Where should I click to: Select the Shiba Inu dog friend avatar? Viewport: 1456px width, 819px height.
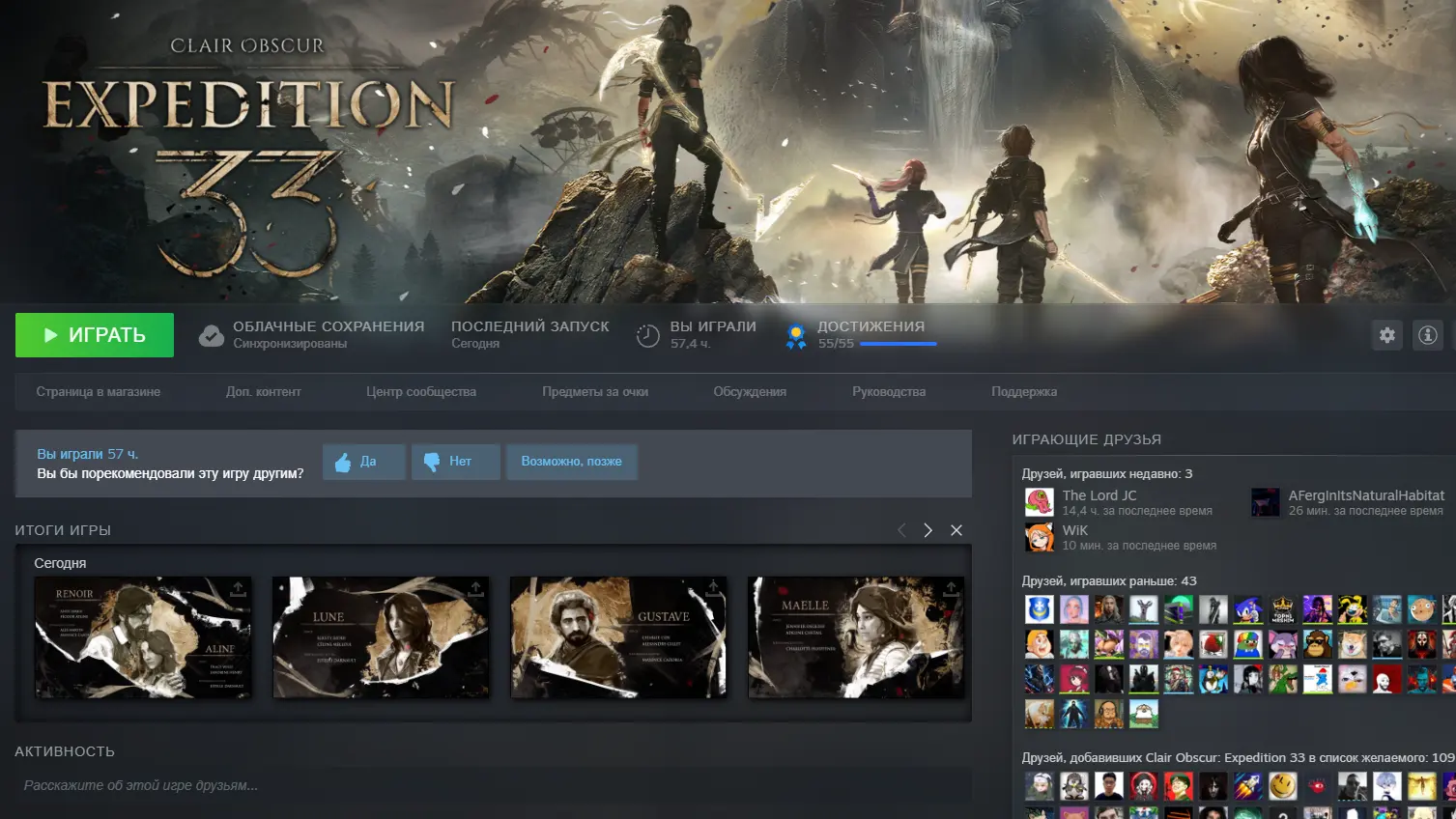coord(1353,644)
